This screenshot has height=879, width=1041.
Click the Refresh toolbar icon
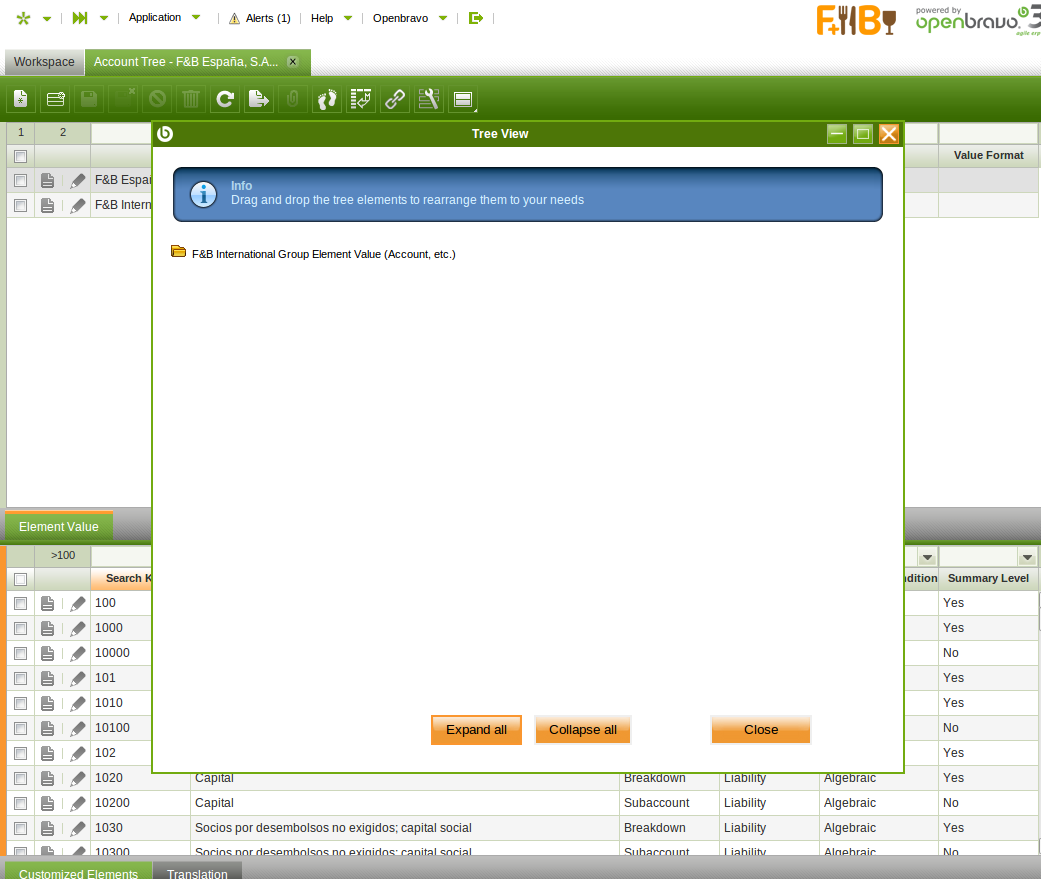(x=225, y=100)
